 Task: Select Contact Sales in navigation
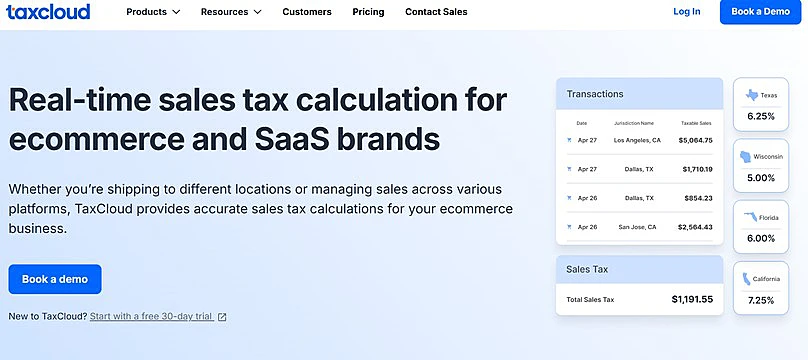436,12
